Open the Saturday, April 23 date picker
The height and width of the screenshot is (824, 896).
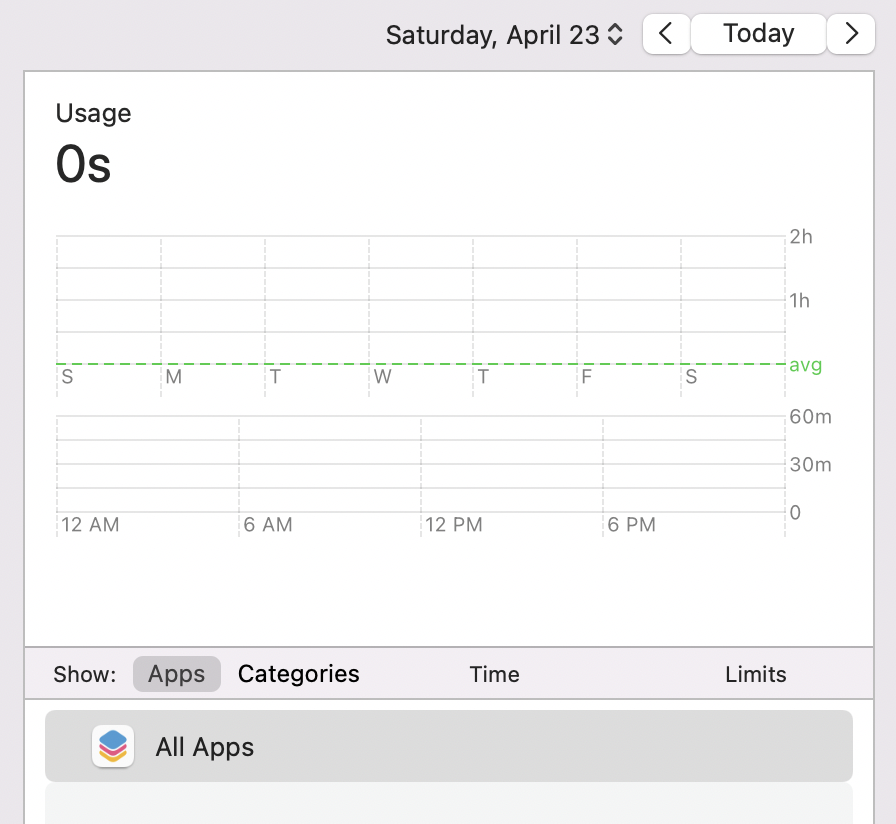point(505,35)
